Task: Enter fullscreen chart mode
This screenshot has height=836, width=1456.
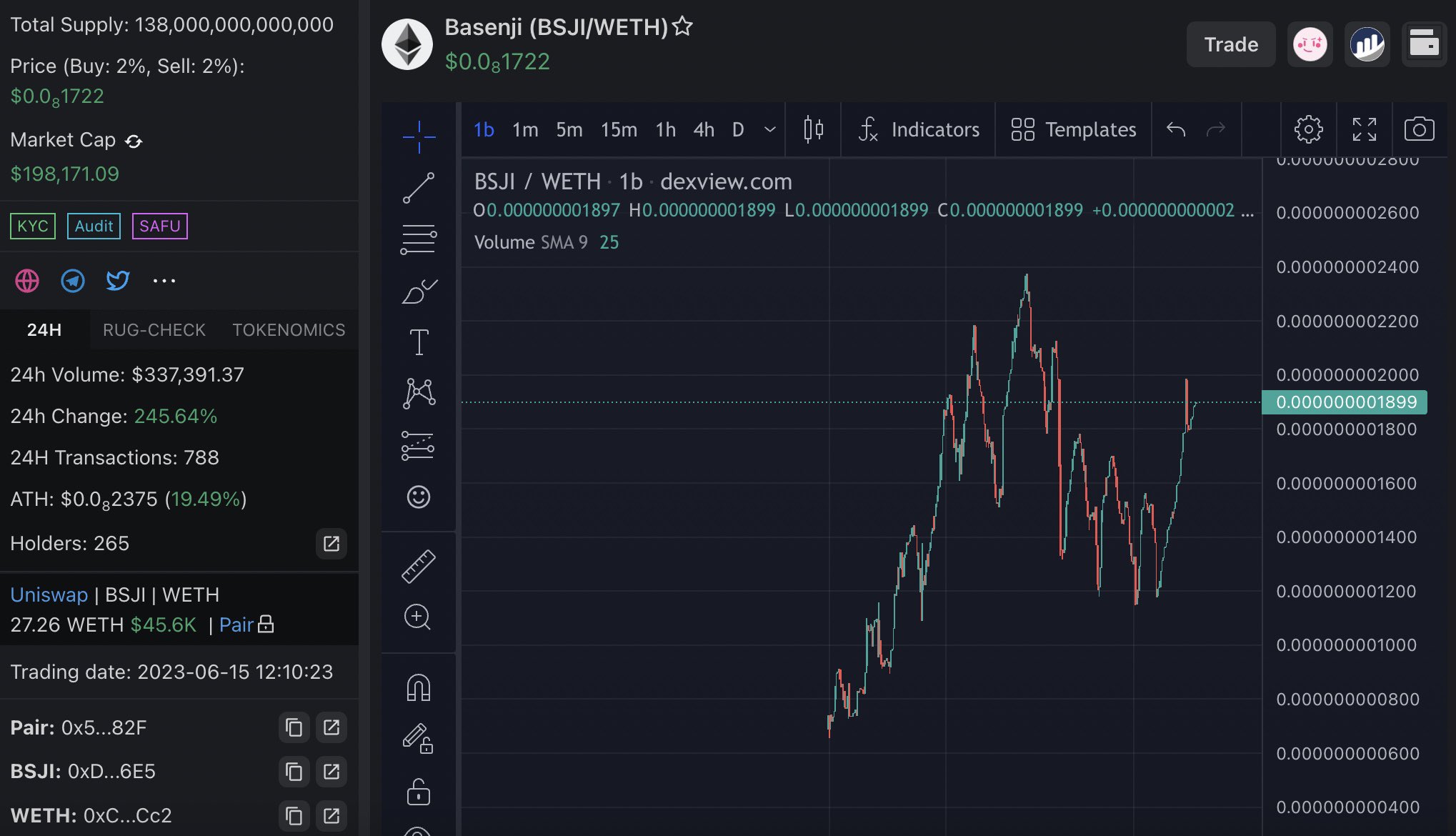Action: [x=1365, y=129]
